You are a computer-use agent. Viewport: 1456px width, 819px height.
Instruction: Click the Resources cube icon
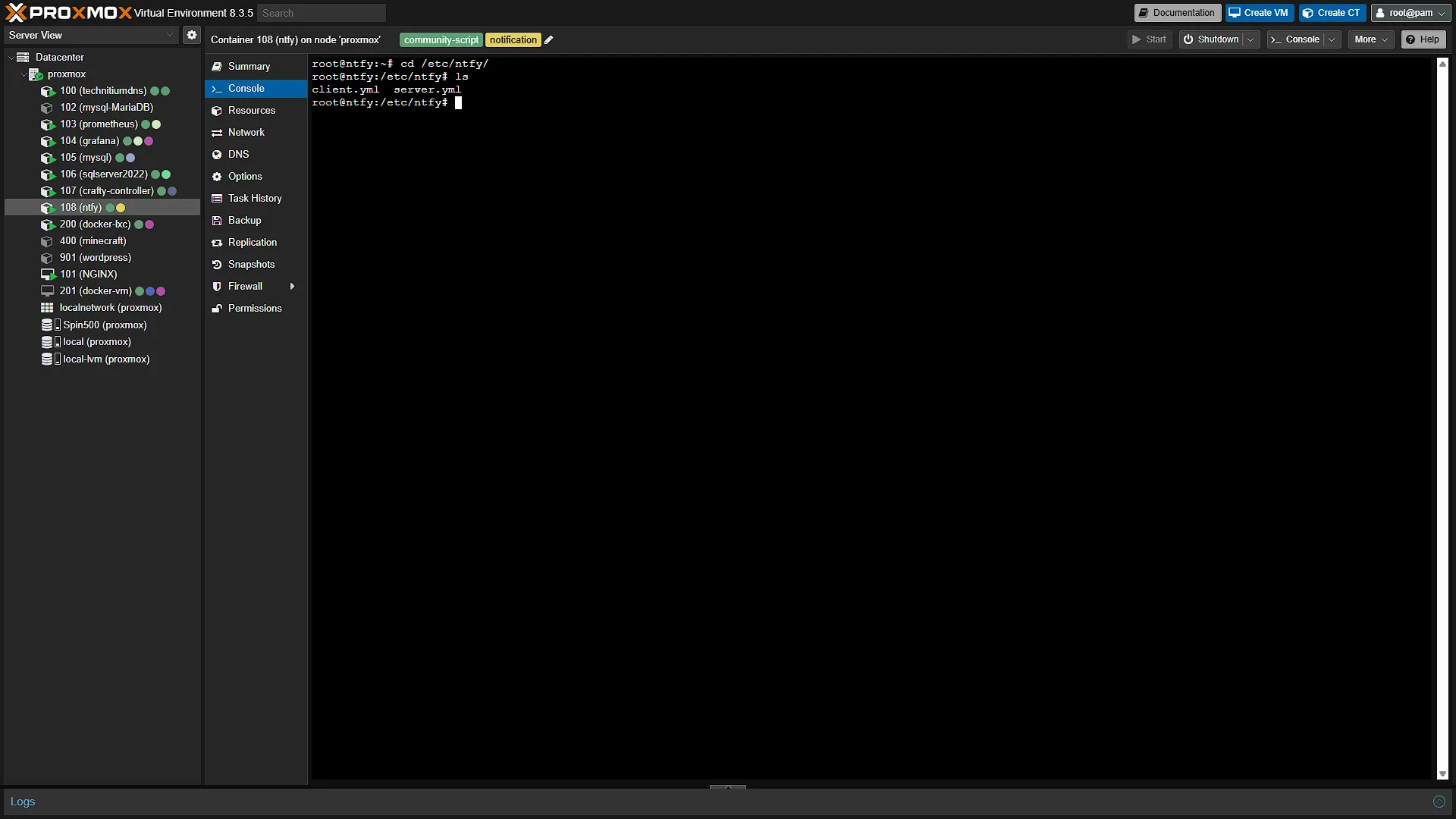(x=217, y=111)
